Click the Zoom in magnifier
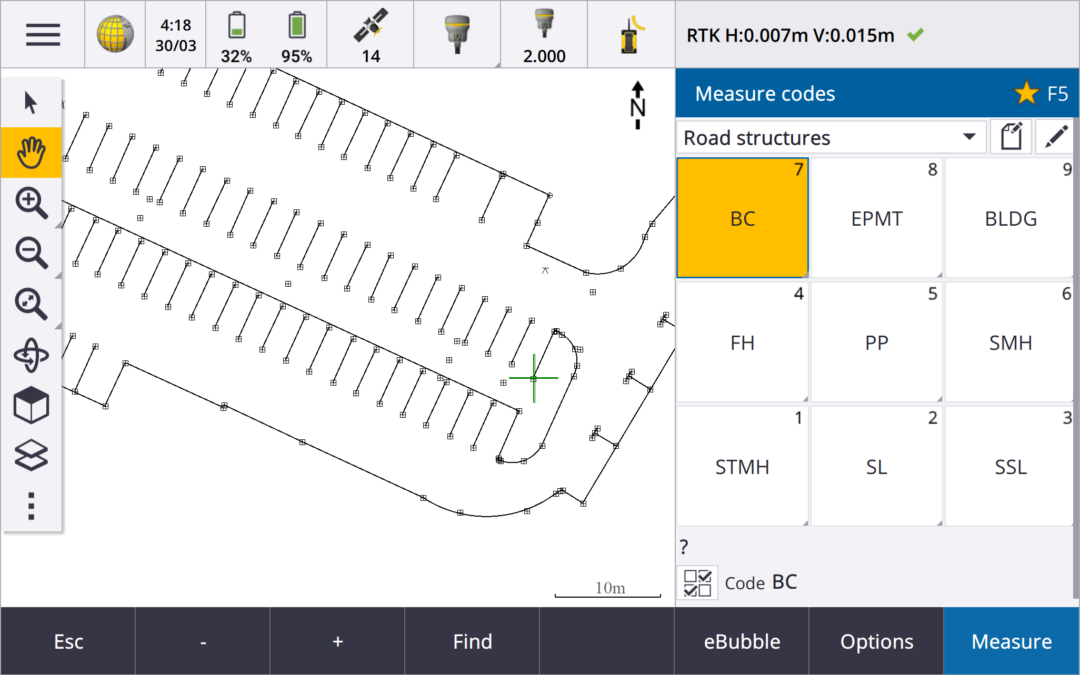Image resolution: width=1080 pixels, height=675 pixels. tap(31, 203)
